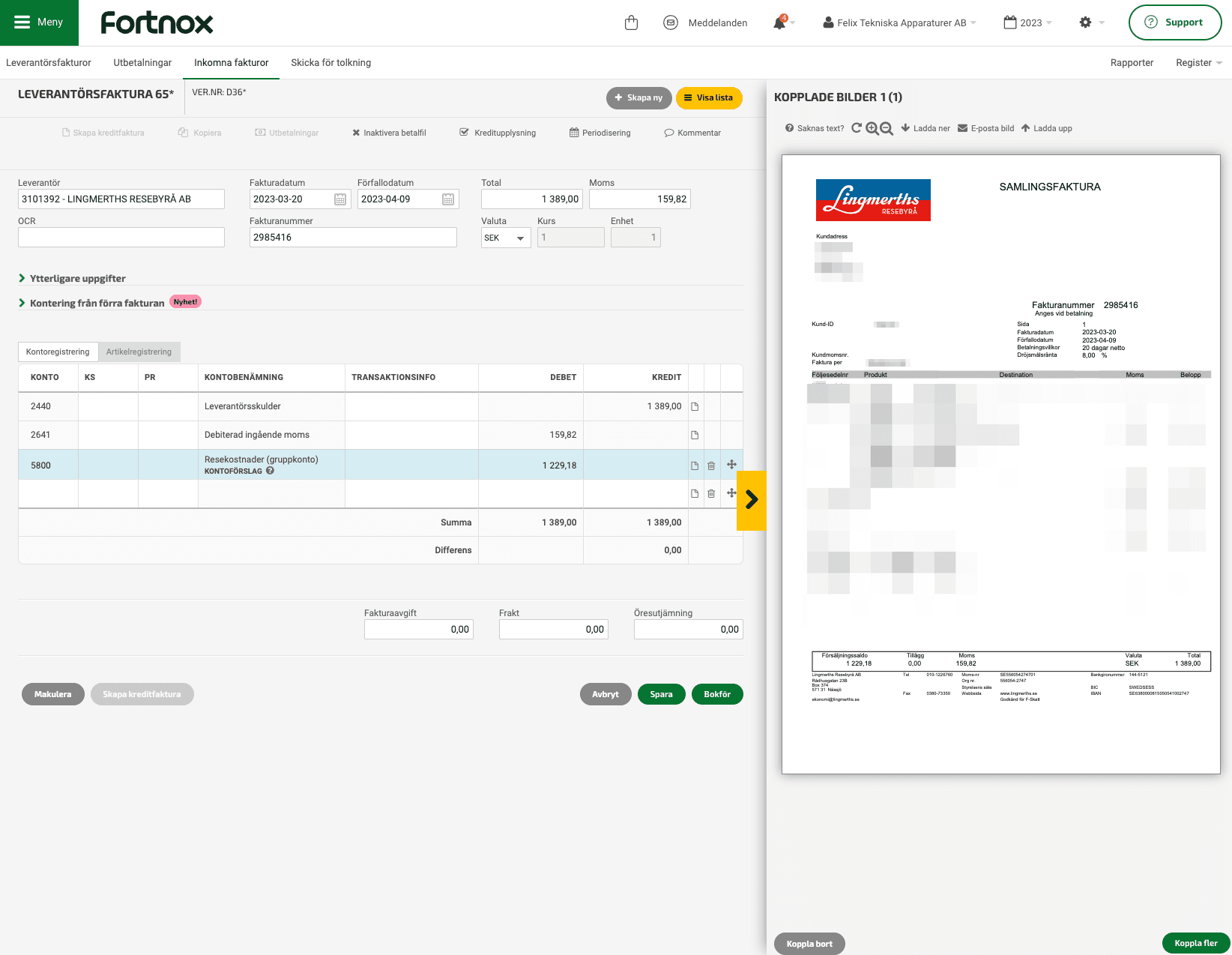Delete the 5800 Resekostnader row

[711, 466]
